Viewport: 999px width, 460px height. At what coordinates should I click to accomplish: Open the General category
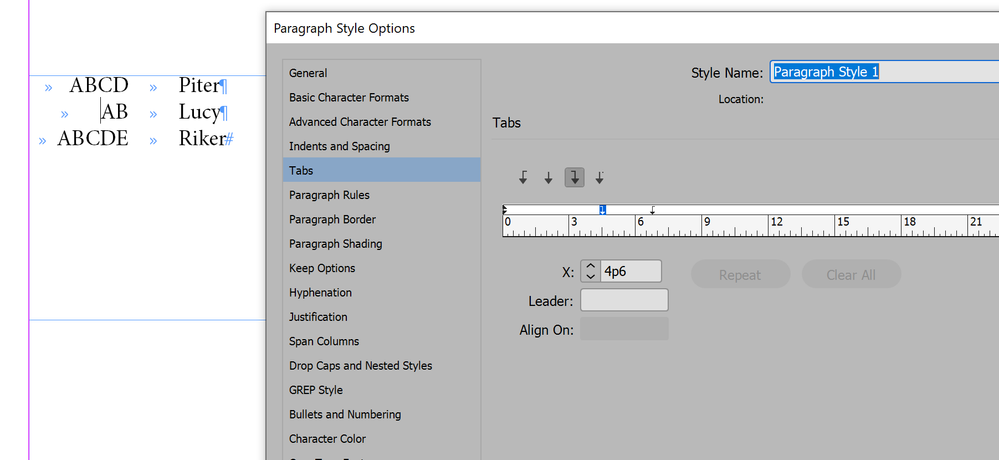click(x=308, y=73)
